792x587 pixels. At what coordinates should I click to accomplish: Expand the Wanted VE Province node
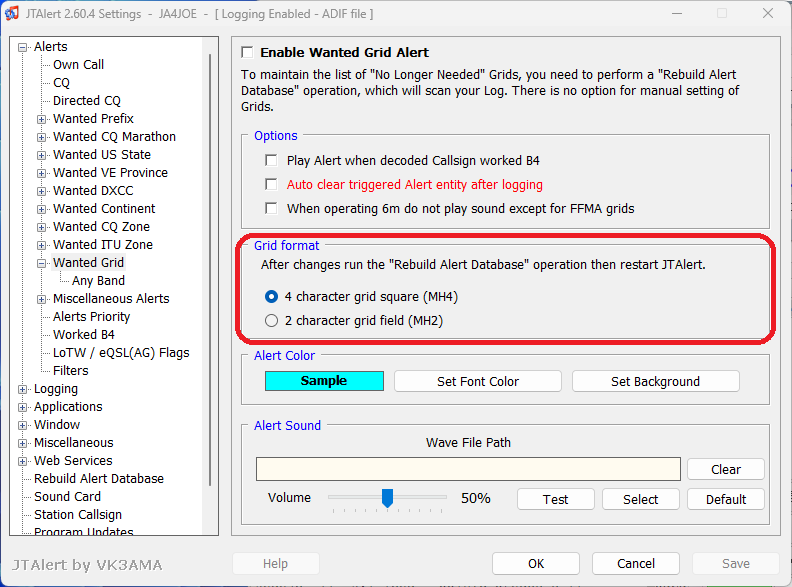point(41,173)
